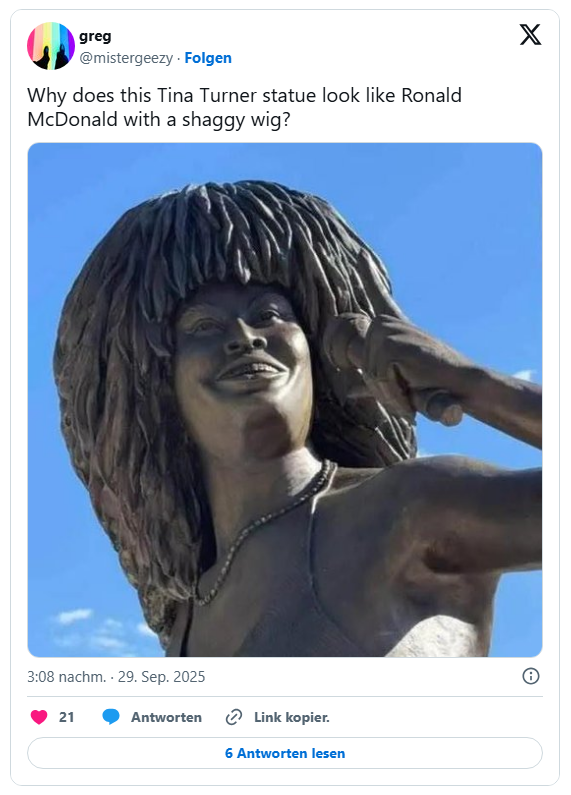This screenshot has width=571, height=795.
Task: Click the 29. Sep. 2025 date
Action: (x=161, y=677)
